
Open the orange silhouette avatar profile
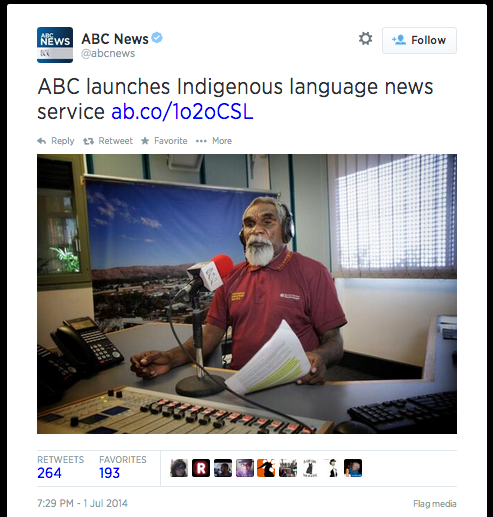266,468
